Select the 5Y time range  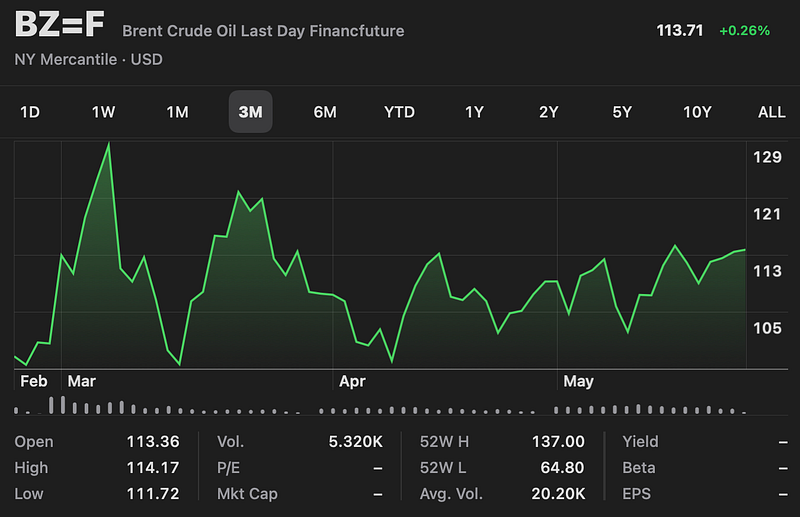pyautogui.click(x=622, y=112)
